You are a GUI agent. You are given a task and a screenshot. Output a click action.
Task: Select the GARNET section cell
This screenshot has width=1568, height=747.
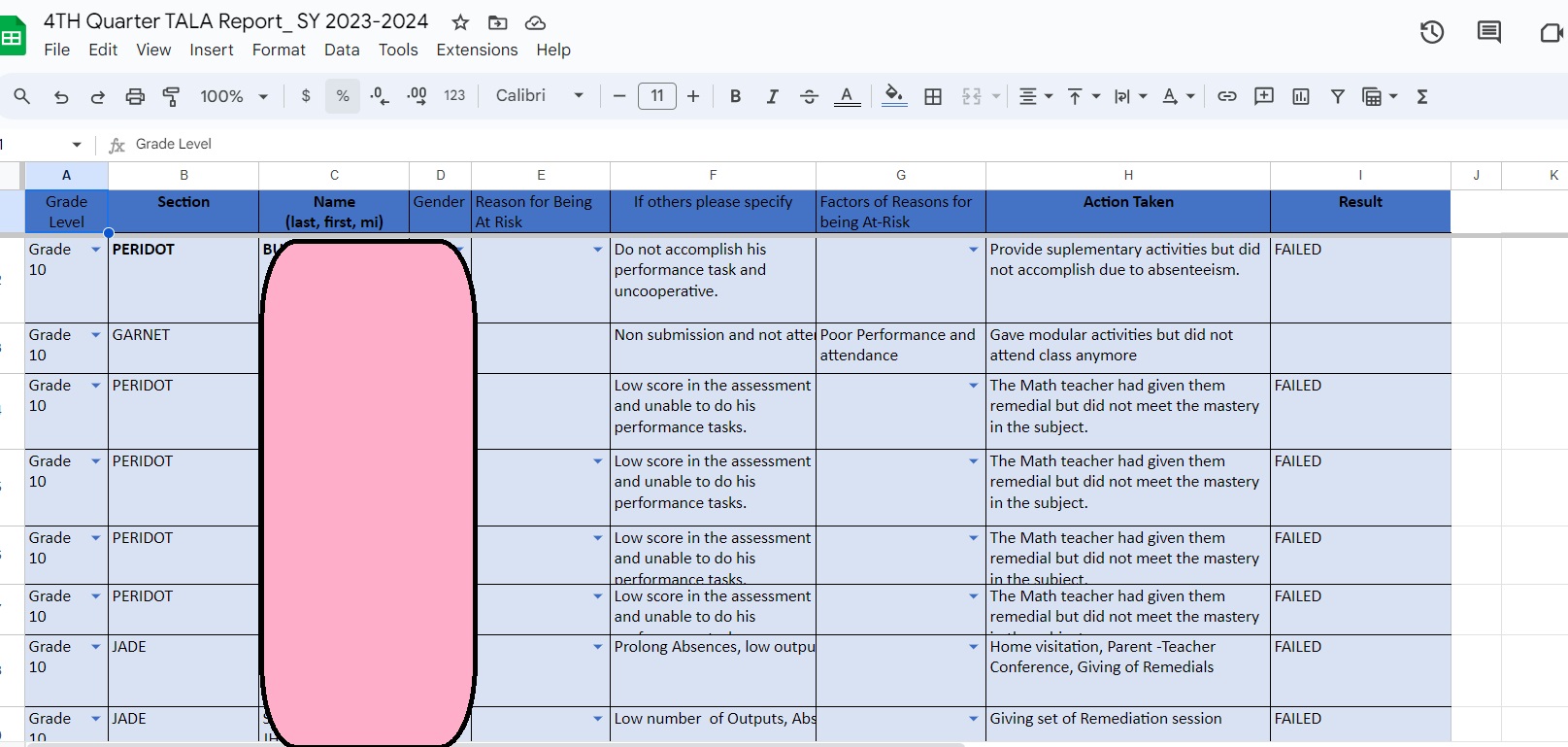(183, 348)
